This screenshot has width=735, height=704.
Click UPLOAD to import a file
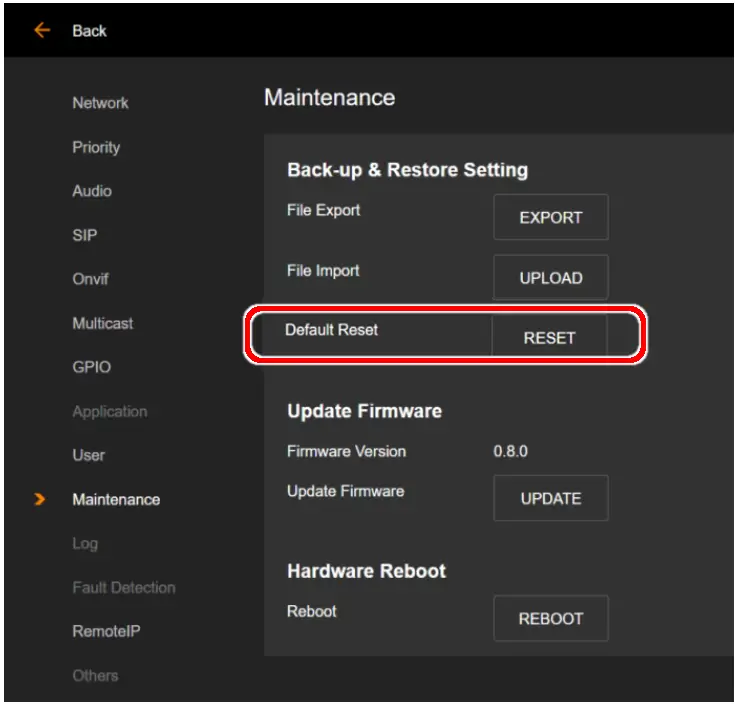click(x=550, y=278)
